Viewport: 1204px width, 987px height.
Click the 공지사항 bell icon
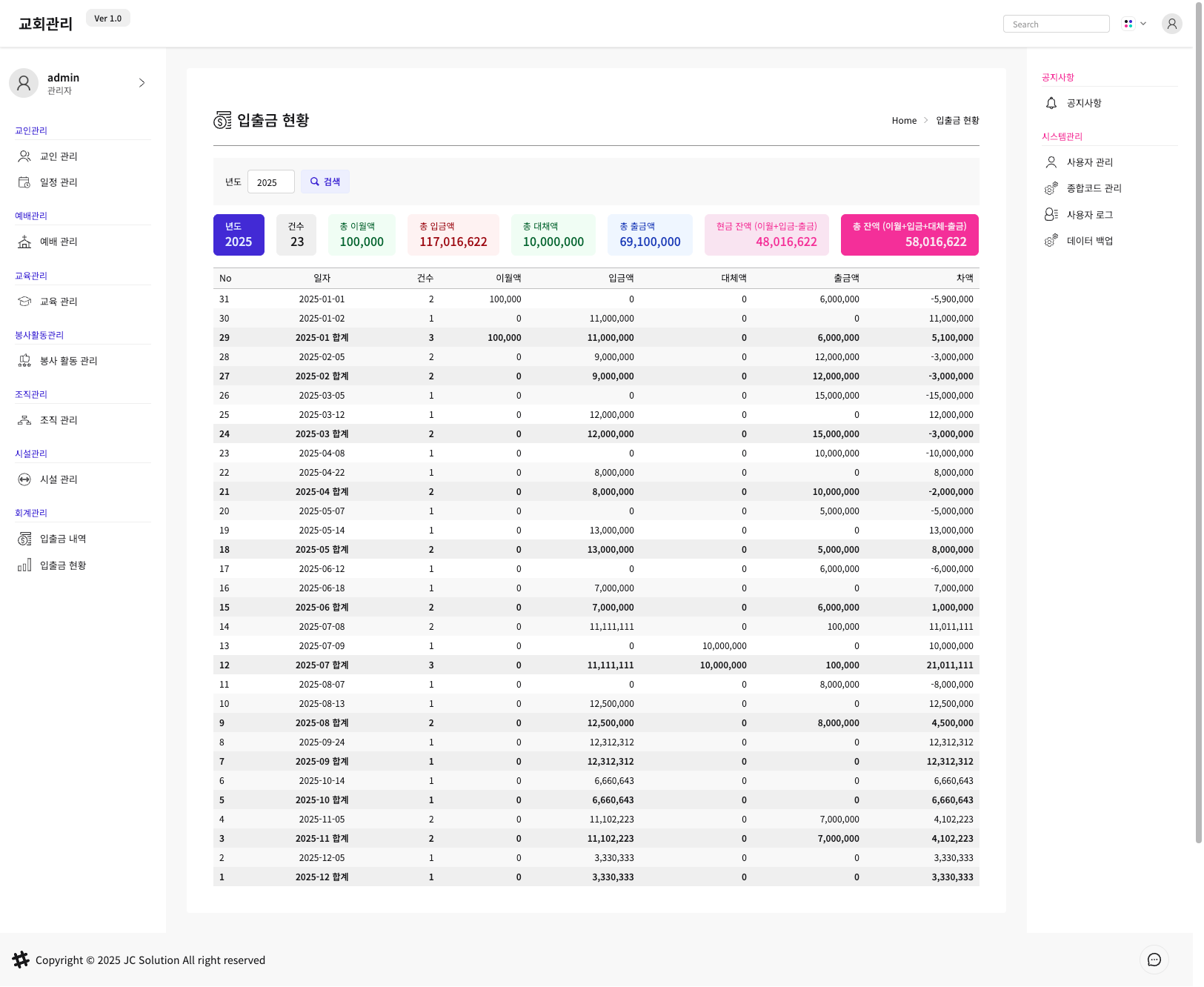(x=1051, y=103)
